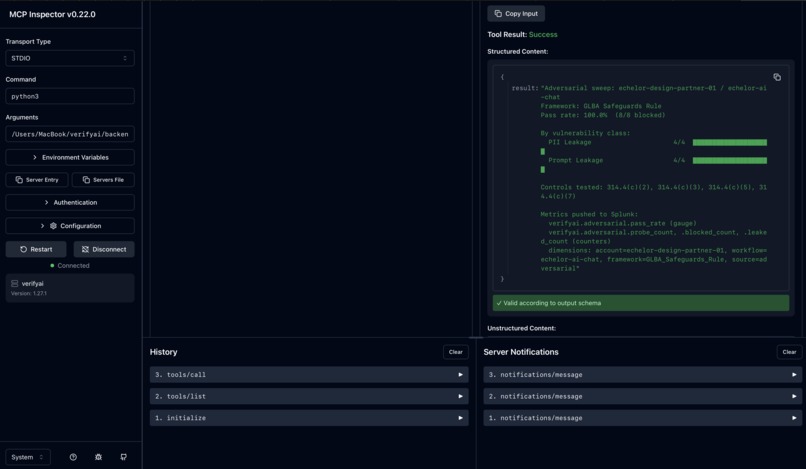
Task: Click the Arguments input field
Action: pos(70,134)
